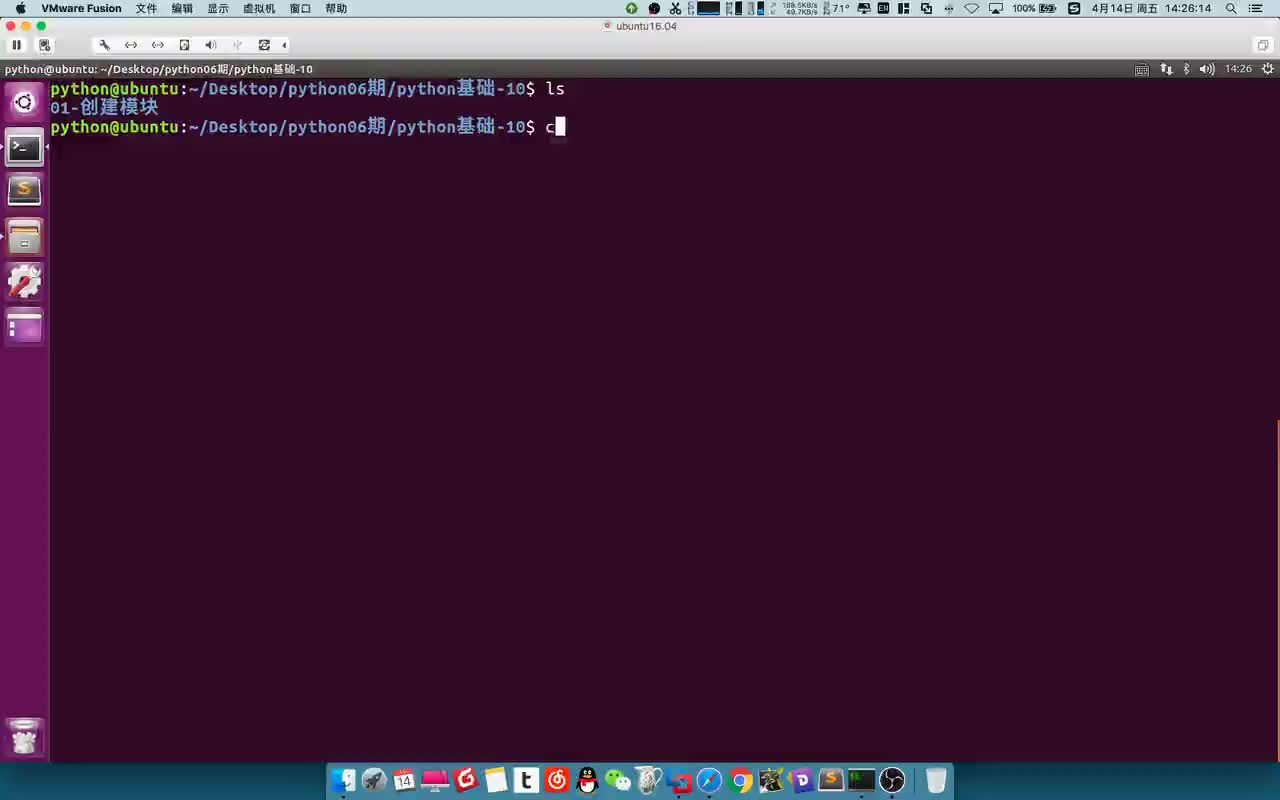The width and height of the screenshot is (1280, 800).
Task: Open the network indicator dropdown in Ubuntu panel
Action: 1167,69
